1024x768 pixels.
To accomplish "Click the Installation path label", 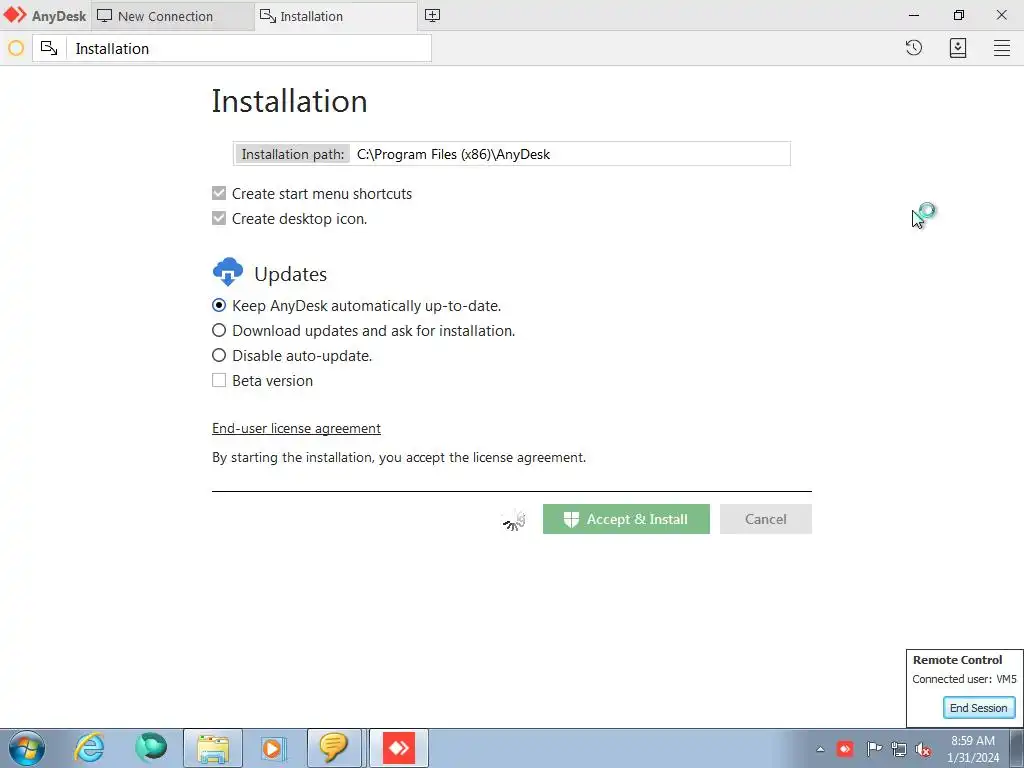I will [x=293, y=154].
